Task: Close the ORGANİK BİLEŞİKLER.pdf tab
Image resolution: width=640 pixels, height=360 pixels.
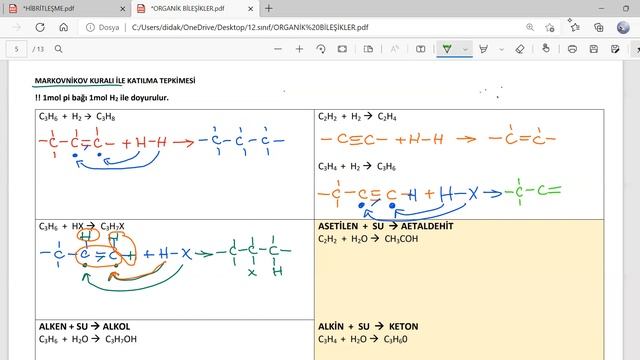Action: (251, 9)
